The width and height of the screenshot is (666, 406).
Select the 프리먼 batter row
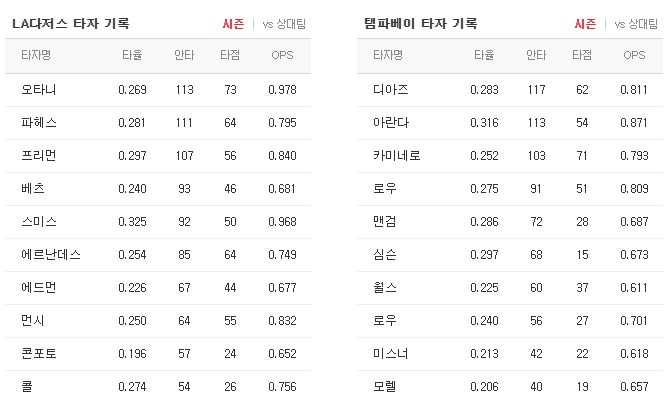(158, 155)
